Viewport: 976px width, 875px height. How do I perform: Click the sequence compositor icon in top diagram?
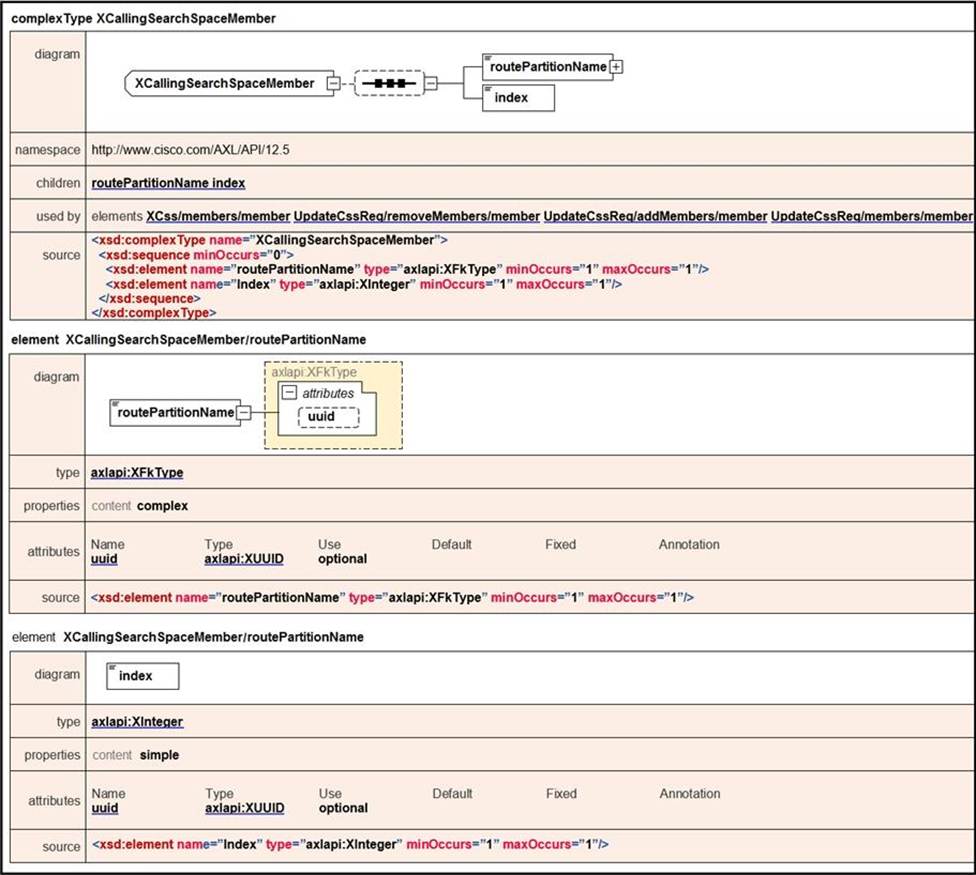[389, 84]
